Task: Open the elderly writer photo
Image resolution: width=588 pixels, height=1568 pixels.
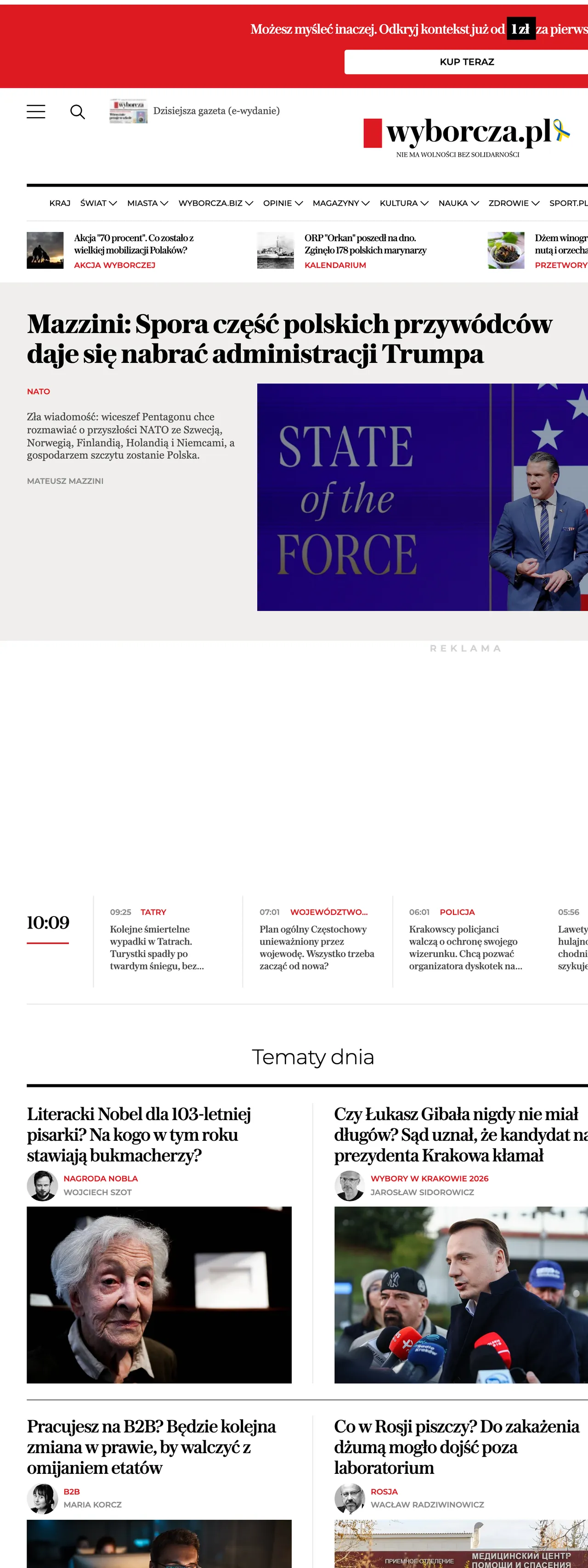Action: pos(159,1295)
